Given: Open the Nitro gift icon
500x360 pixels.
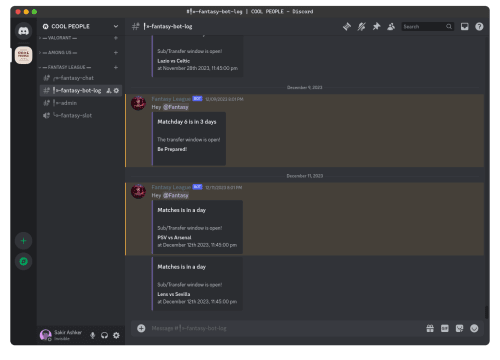Looking at the screenshot, I should click(430, 329).
